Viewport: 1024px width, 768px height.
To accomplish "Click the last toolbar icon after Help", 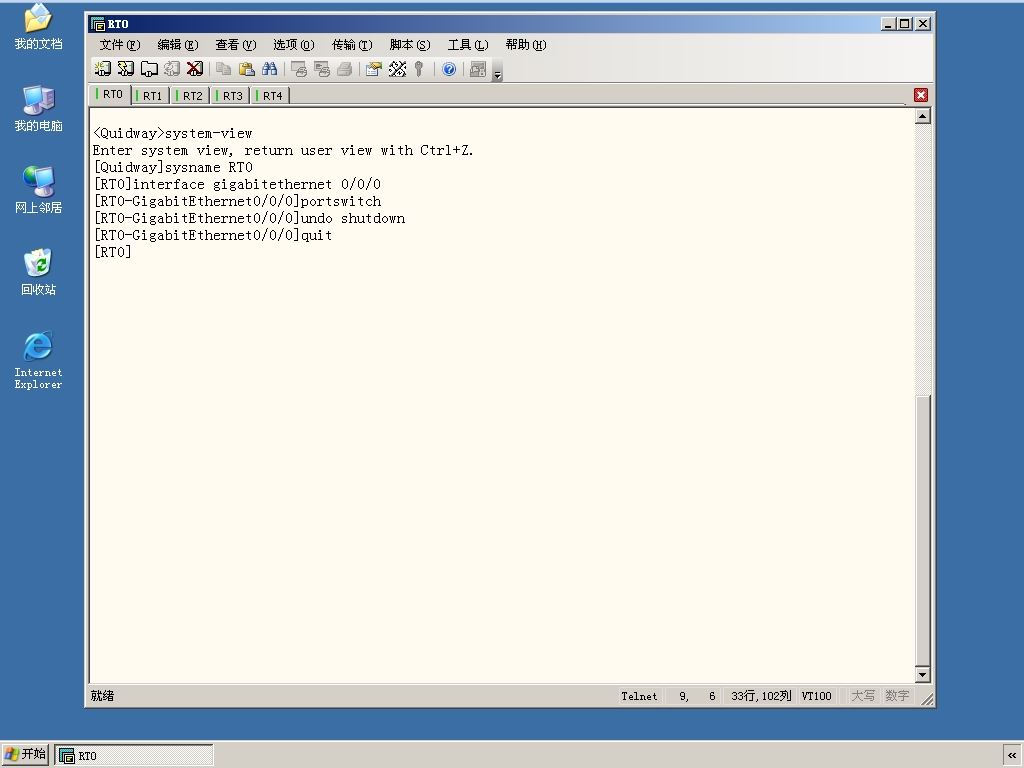I will pos(478,69).
